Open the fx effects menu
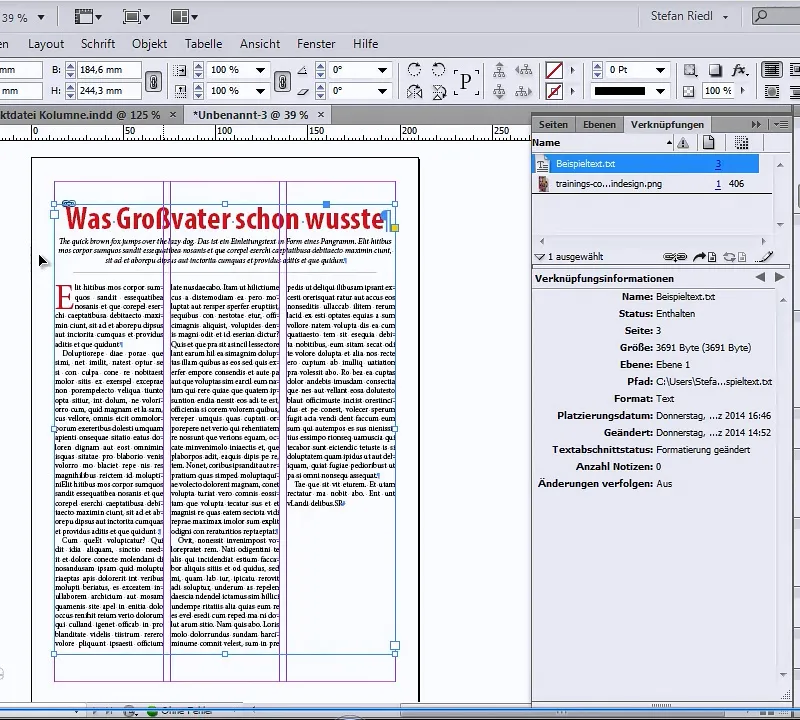This screenshot has height=720, width=800. pyautogui.click(x=740, y=70)
